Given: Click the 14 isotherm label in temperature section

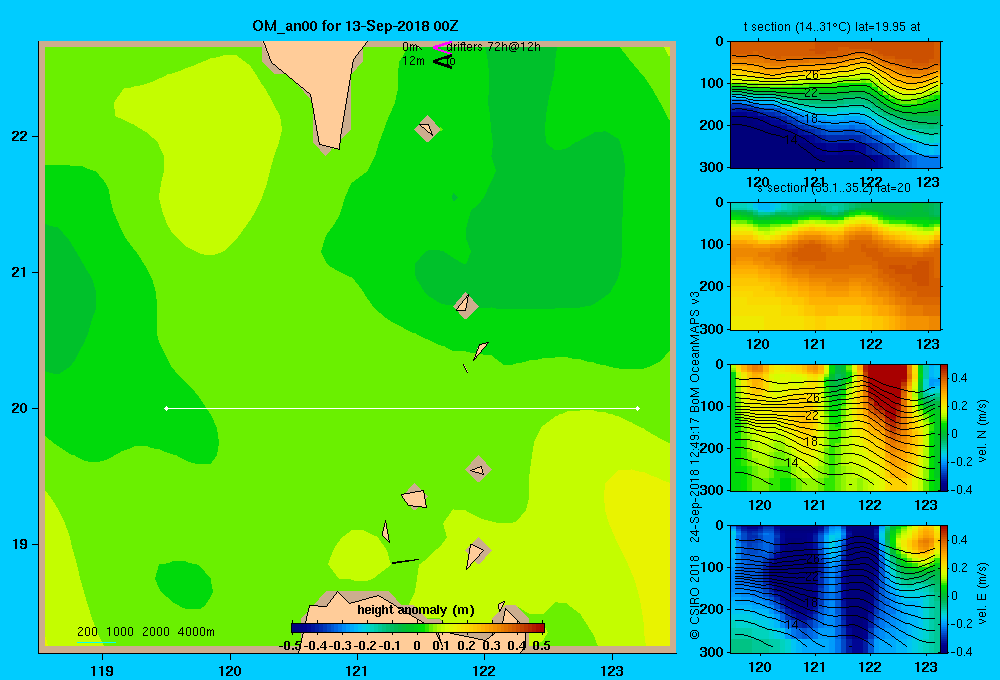Looking at the screenshot, I should tap(791, 138).
